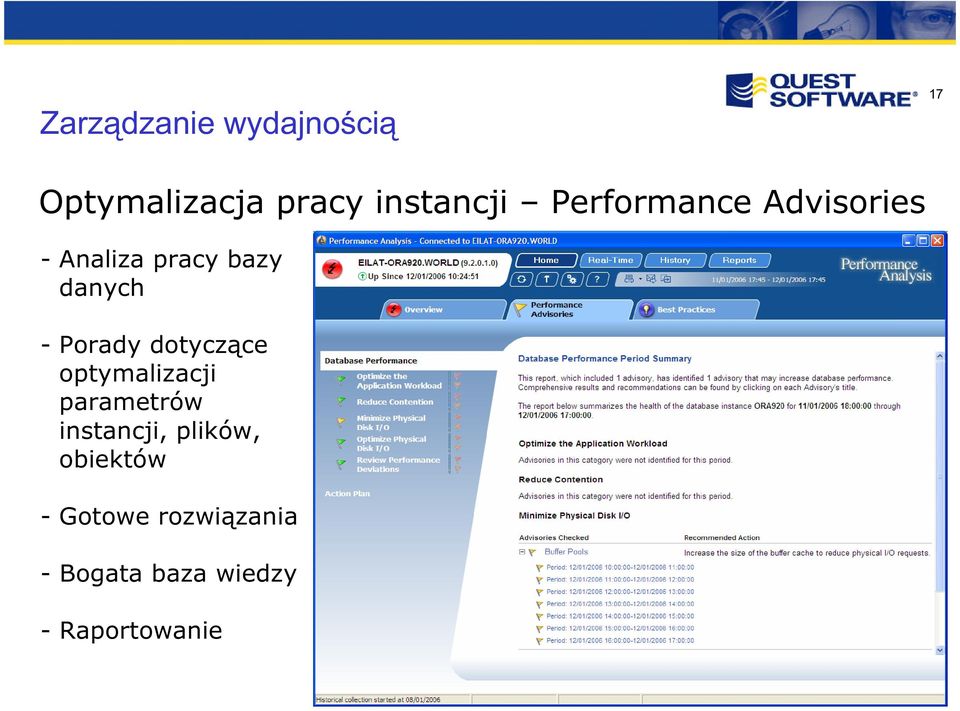
Task: Select the Performance Advisories tab
Action: [x=569, y=309]
